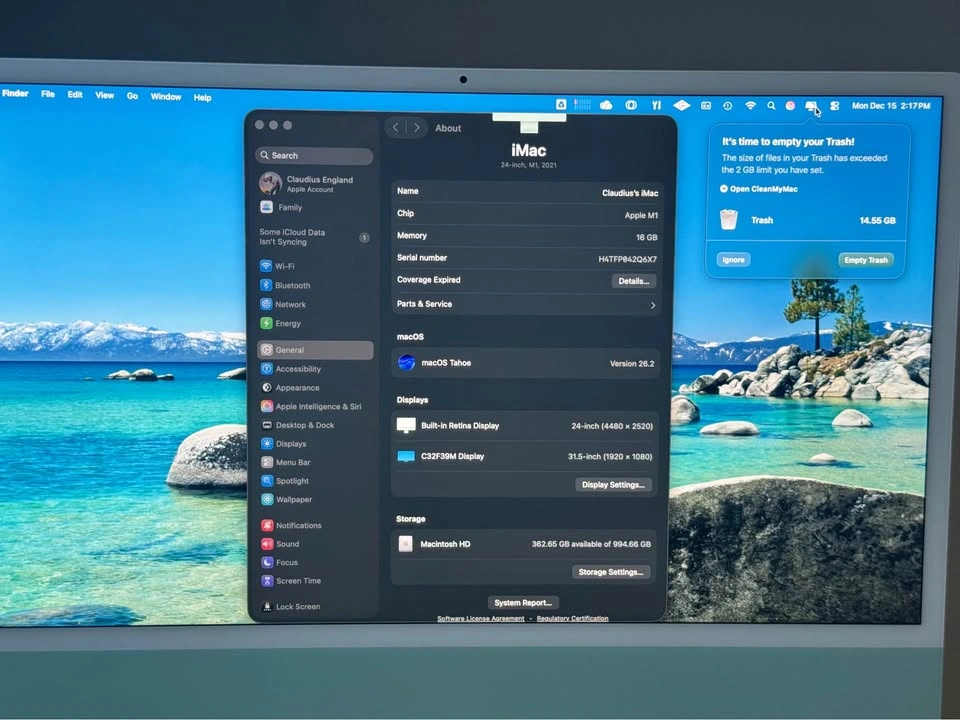Open the Window menu
Image resolution: width=960 pixels, height=720 pixels.
click(x=166, y=96)
